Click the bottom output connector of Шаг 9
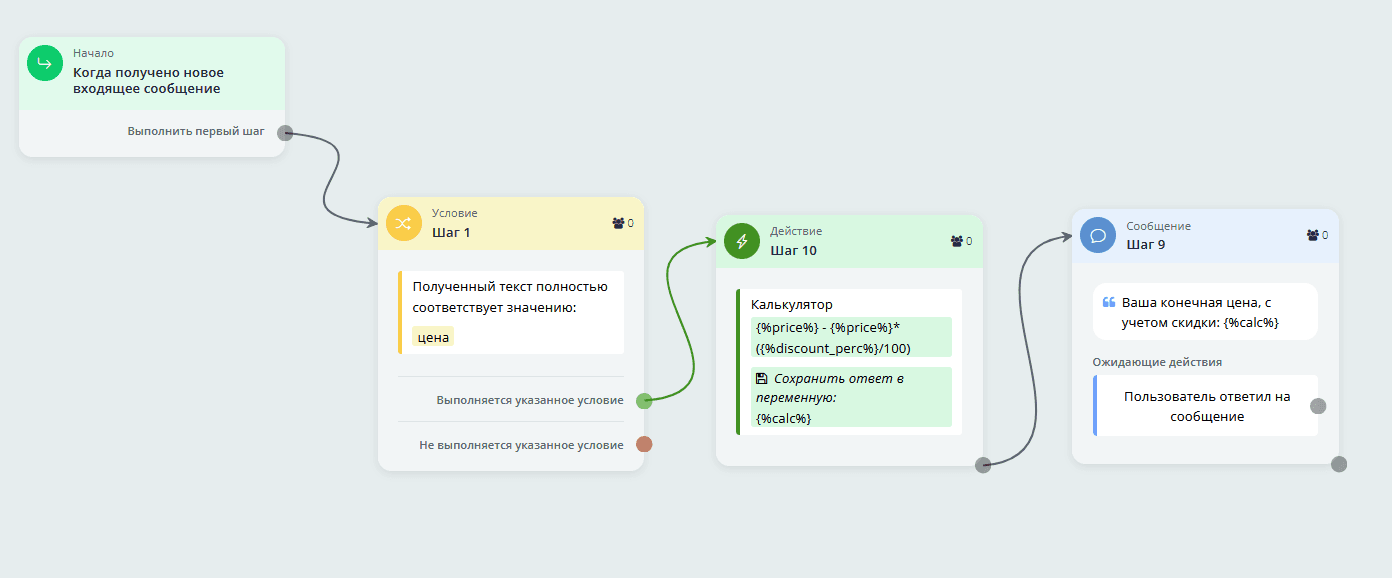Screen dimensions: 1392x578 pos(1339,464)
